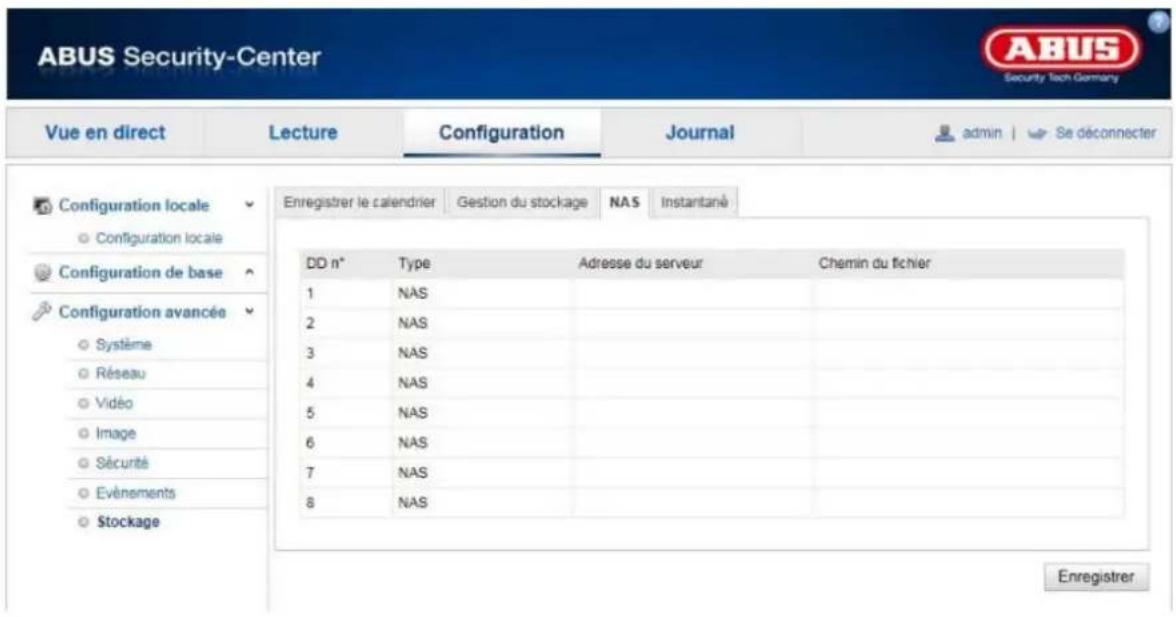Screen dimensions: 1176x617
Task: Open Configuration locale sub-item
Action: 159,238
